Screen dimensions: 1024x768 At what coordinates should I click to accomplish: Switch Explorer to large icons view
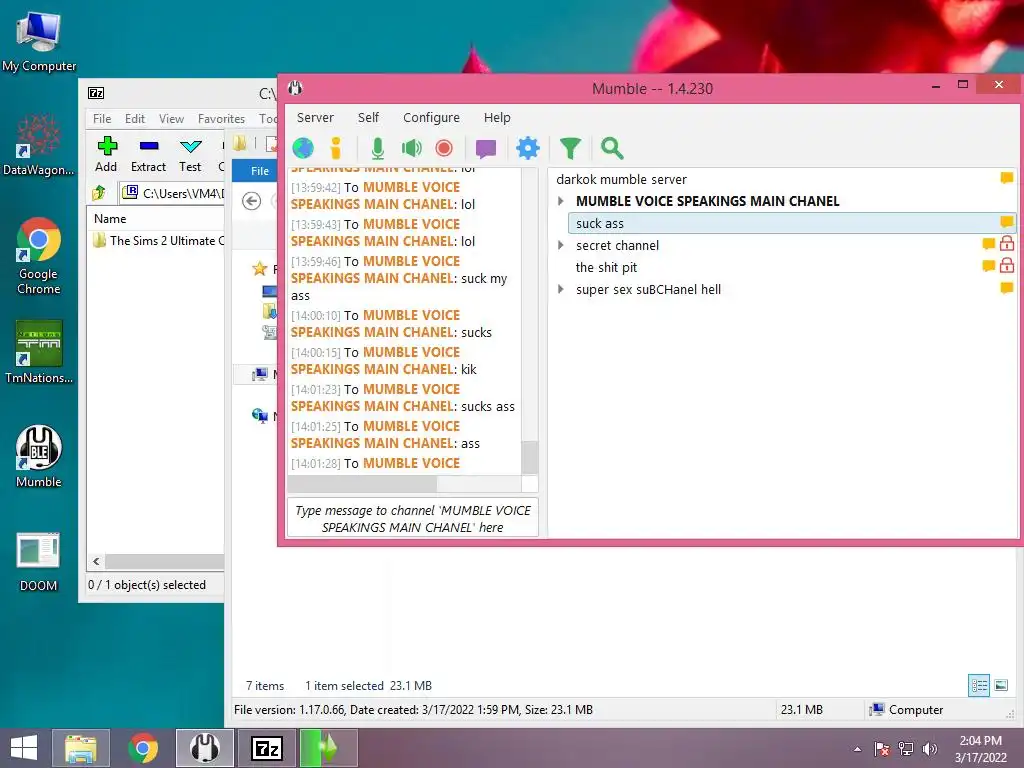[x=1001, y=685]
